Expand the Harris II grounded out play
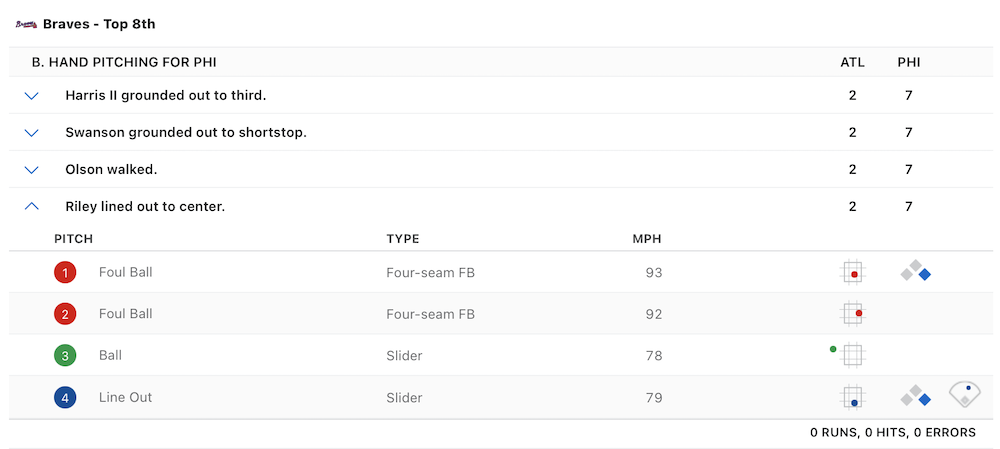The image size is (1000, 449). pyautogui.click(x=31, y=96)
